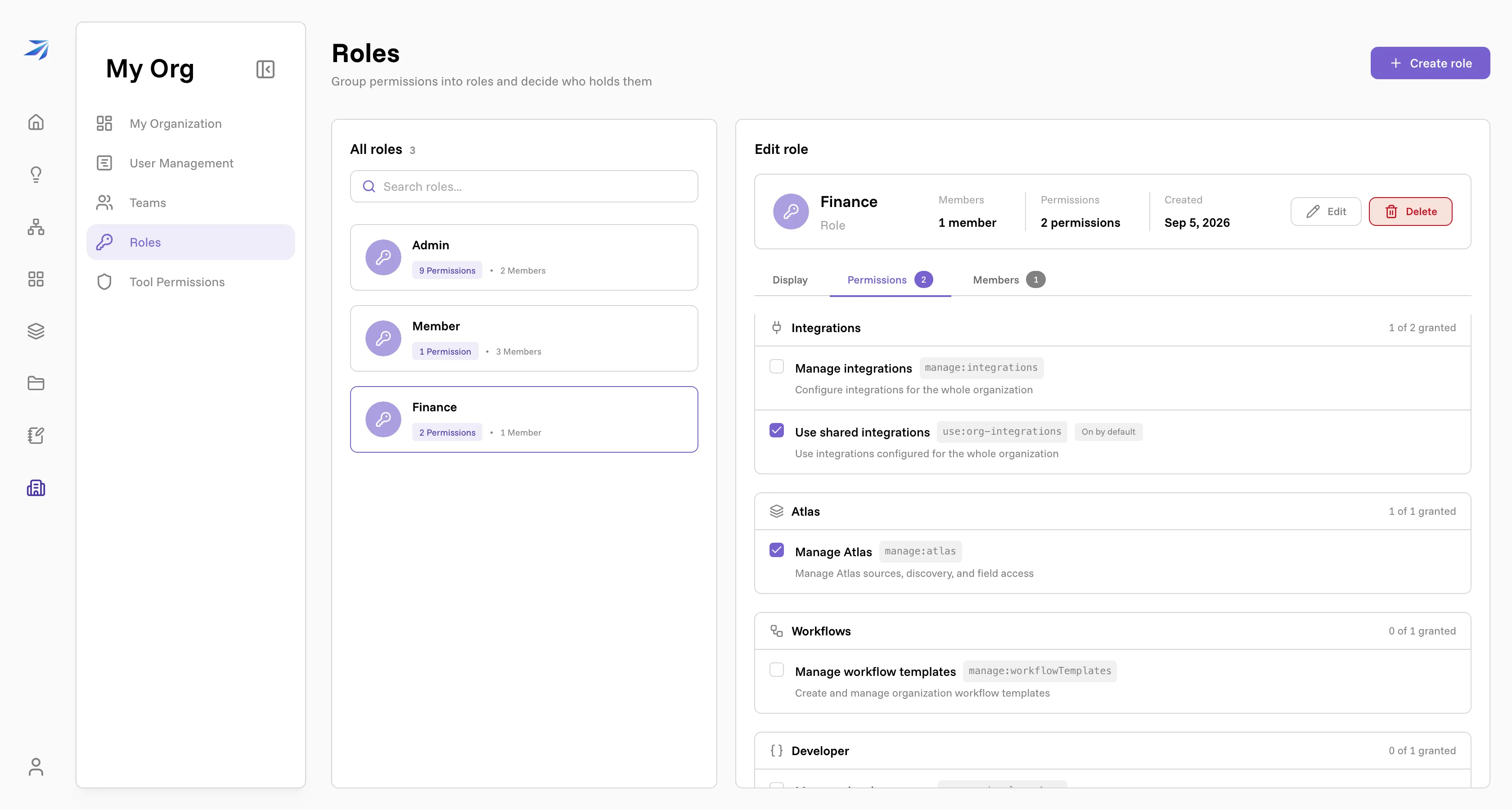Open User Management in sidebar

tap(190, 162)
